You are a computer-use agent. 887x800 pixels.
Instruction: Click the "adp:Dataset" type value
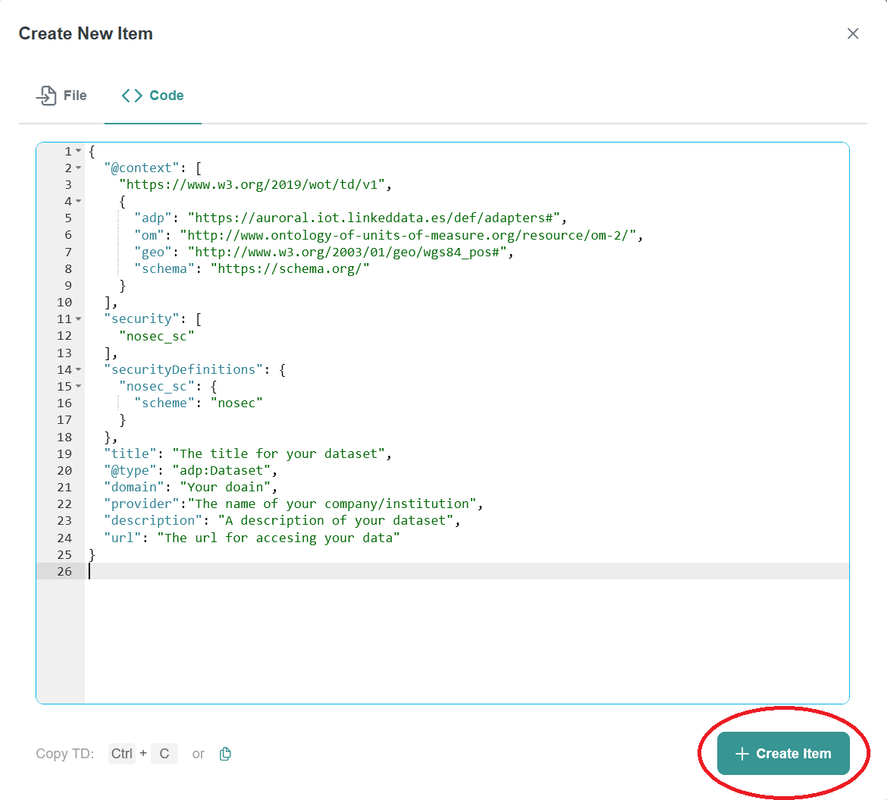pos(221,471)
